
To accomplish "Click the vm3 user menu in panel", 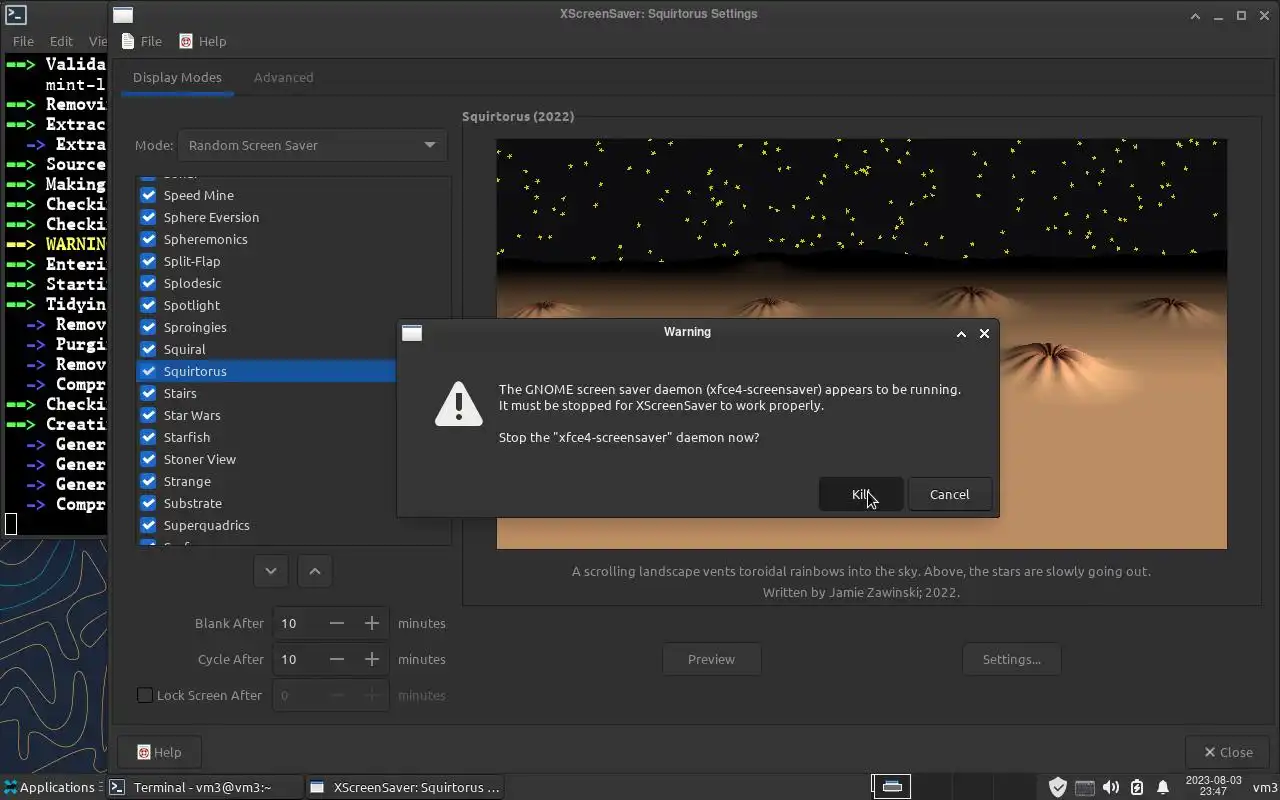I will tap(1264, 787).
